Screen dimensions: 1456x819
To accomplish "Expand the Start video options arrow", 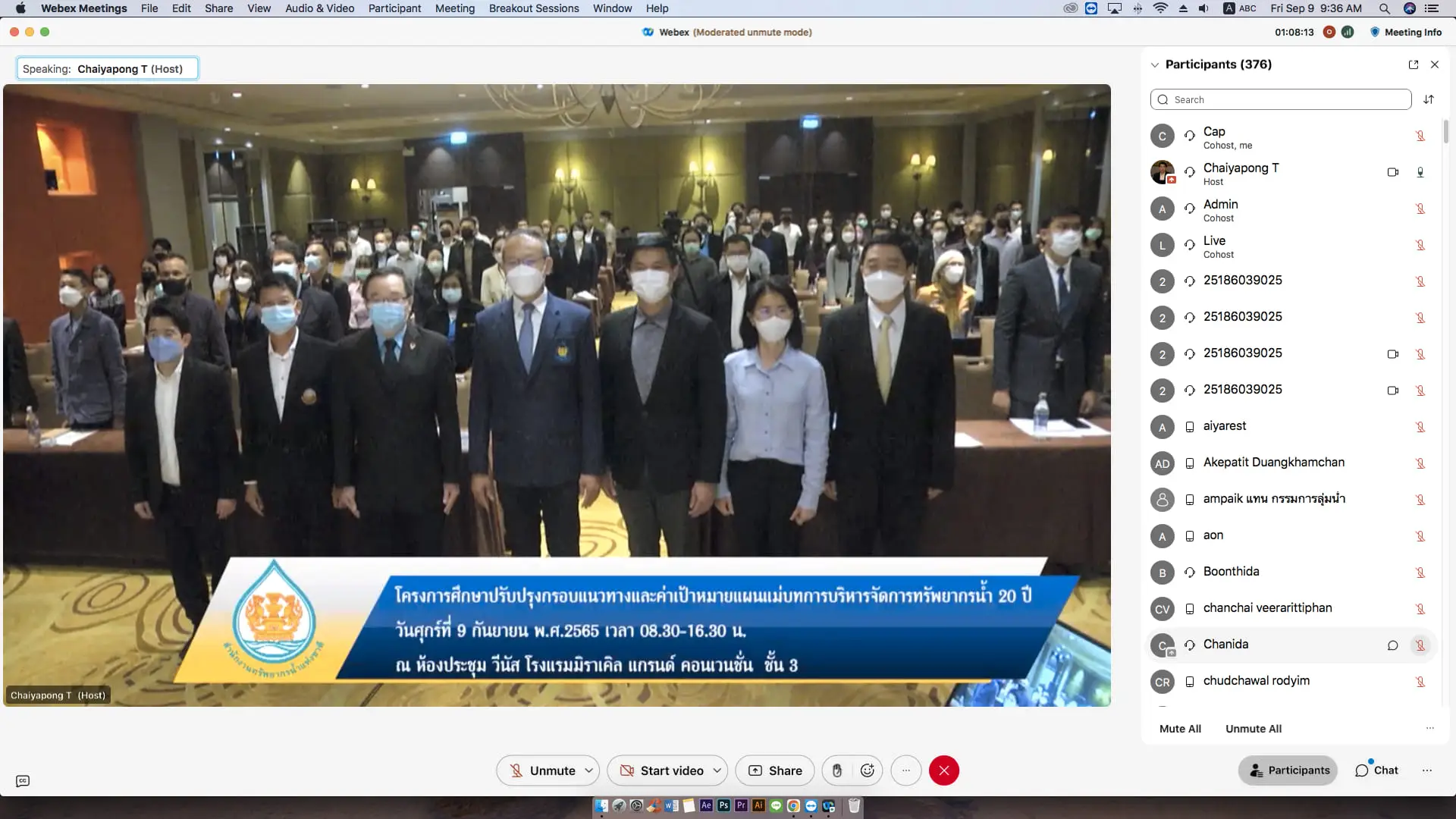I will (x=717, y=770).
